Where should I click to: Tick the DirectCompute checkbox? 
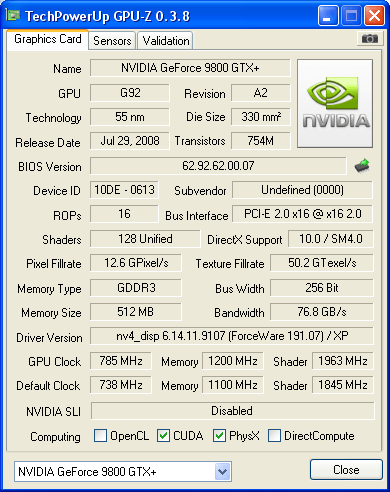(x=274, y=436)
